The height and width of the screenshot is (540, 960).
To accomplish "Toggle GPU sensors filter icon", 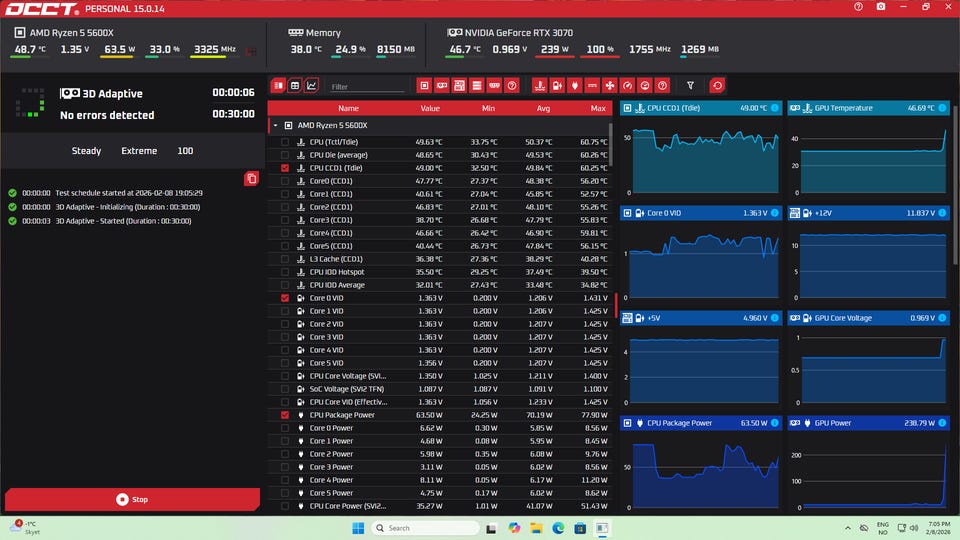I will (442, 86).
